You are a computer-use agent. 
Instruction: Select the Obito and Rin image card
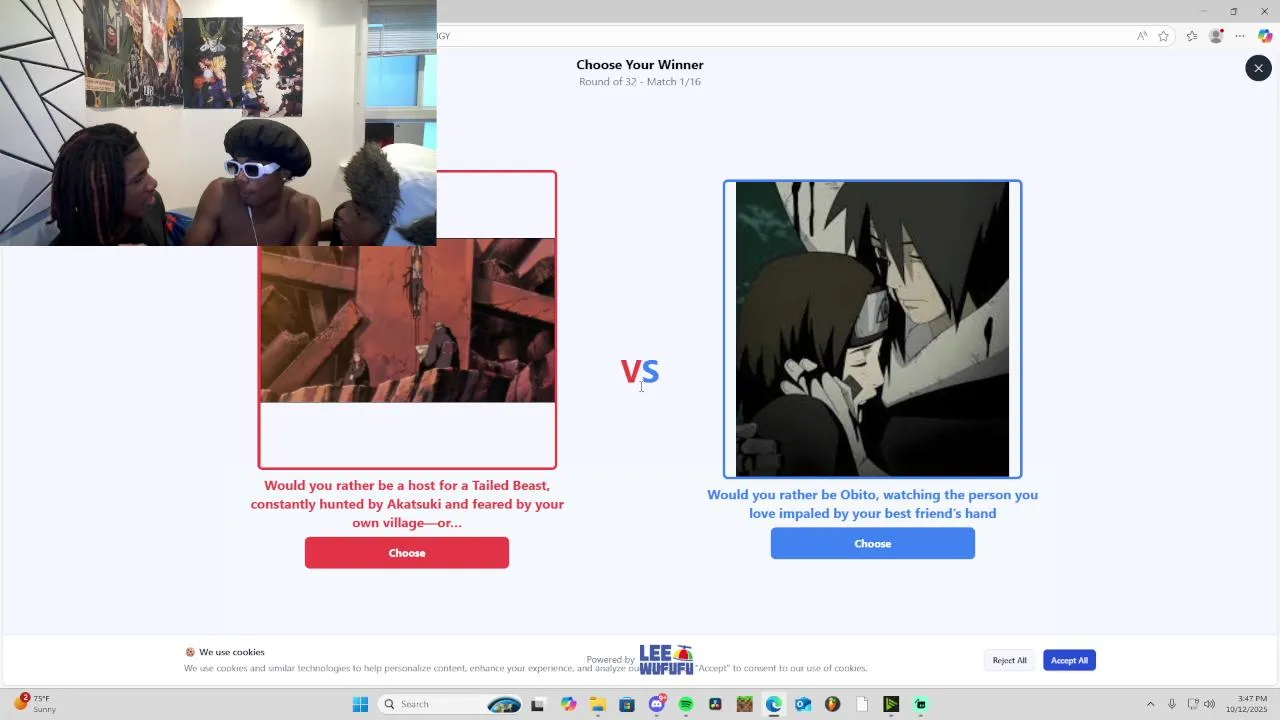872,329
